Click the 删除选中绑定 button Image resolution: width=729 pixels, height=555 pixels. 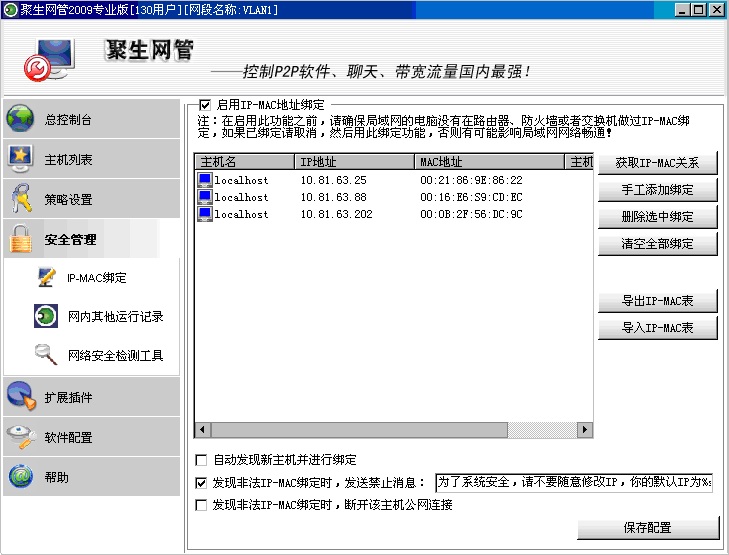[x=657, y=217]
